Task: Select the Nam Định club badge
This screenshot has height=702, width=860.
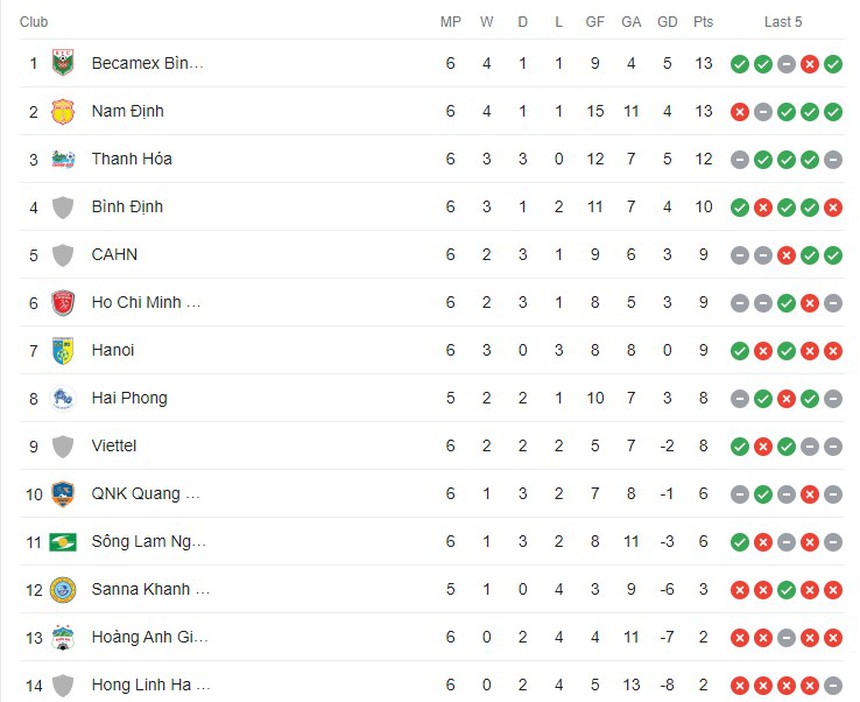Action: [65, 111]
